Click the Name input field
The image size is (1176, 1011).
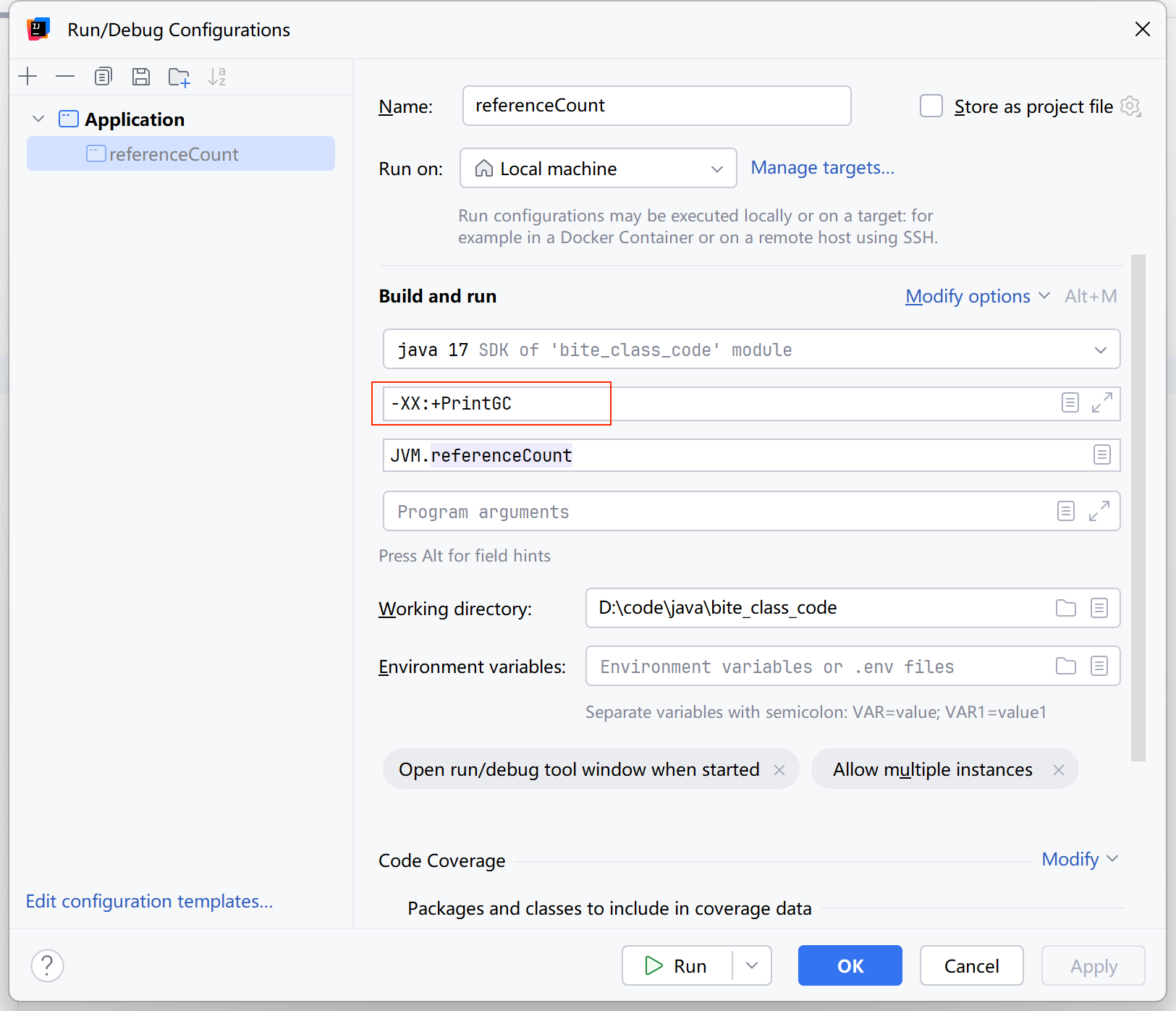click(x=656, y=106)
